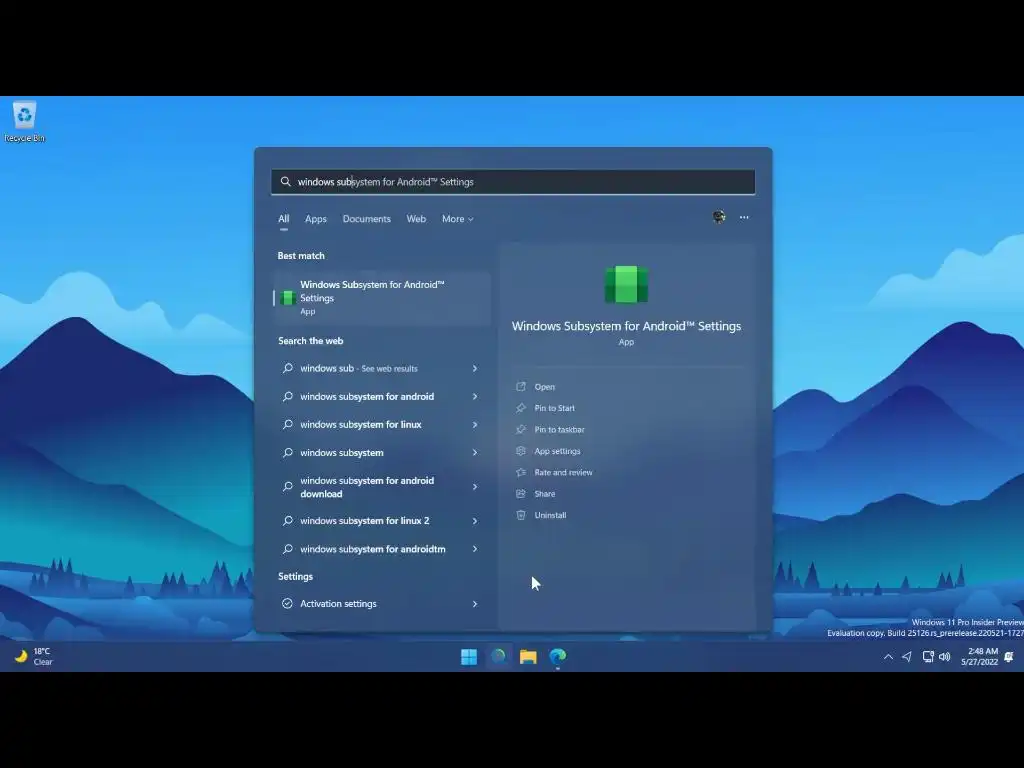Expand arrow for 'windows subsystem for androidtm'
The width and height of the screenshot is (1024, 768).
coord(475,549)
